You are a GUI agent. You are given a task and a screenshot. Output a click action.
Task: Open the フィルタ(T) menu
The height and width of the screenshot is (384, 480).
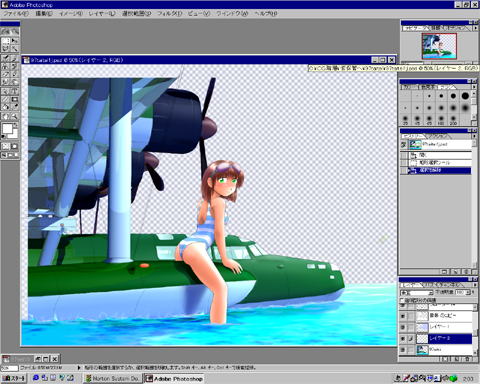[170, 14]
